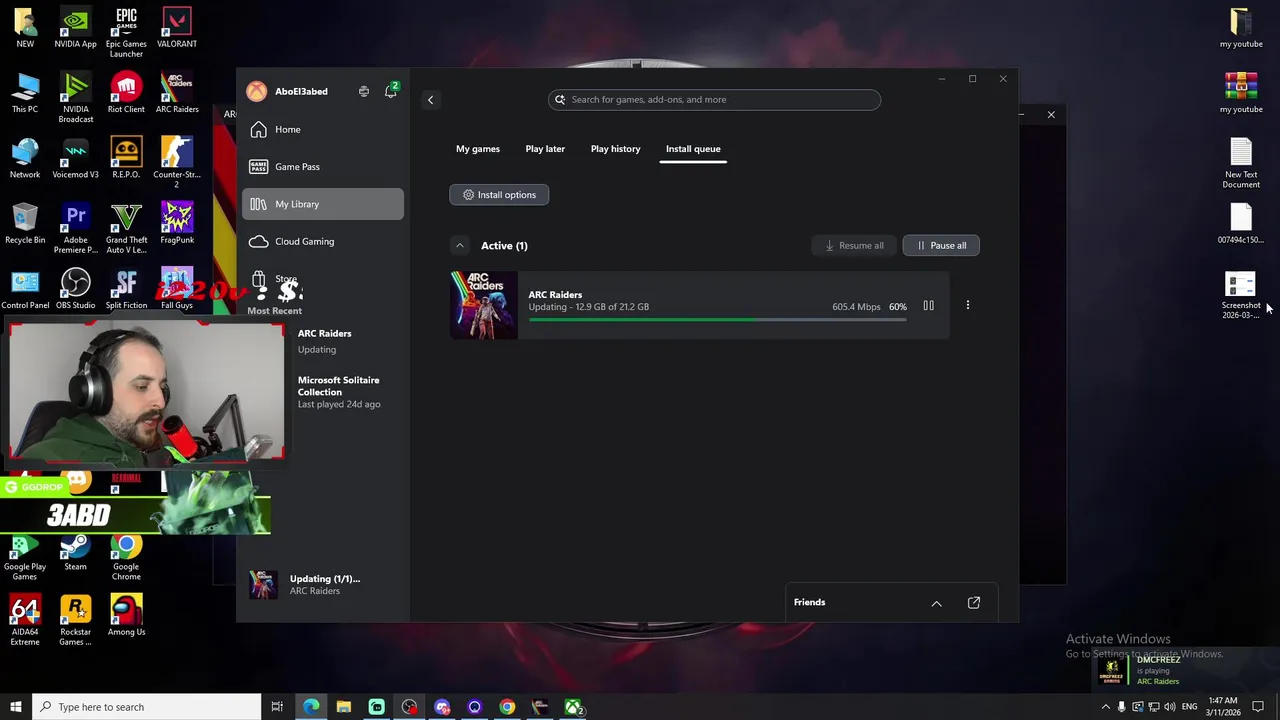Open Steam desktop shortcut

pos(76,552)
